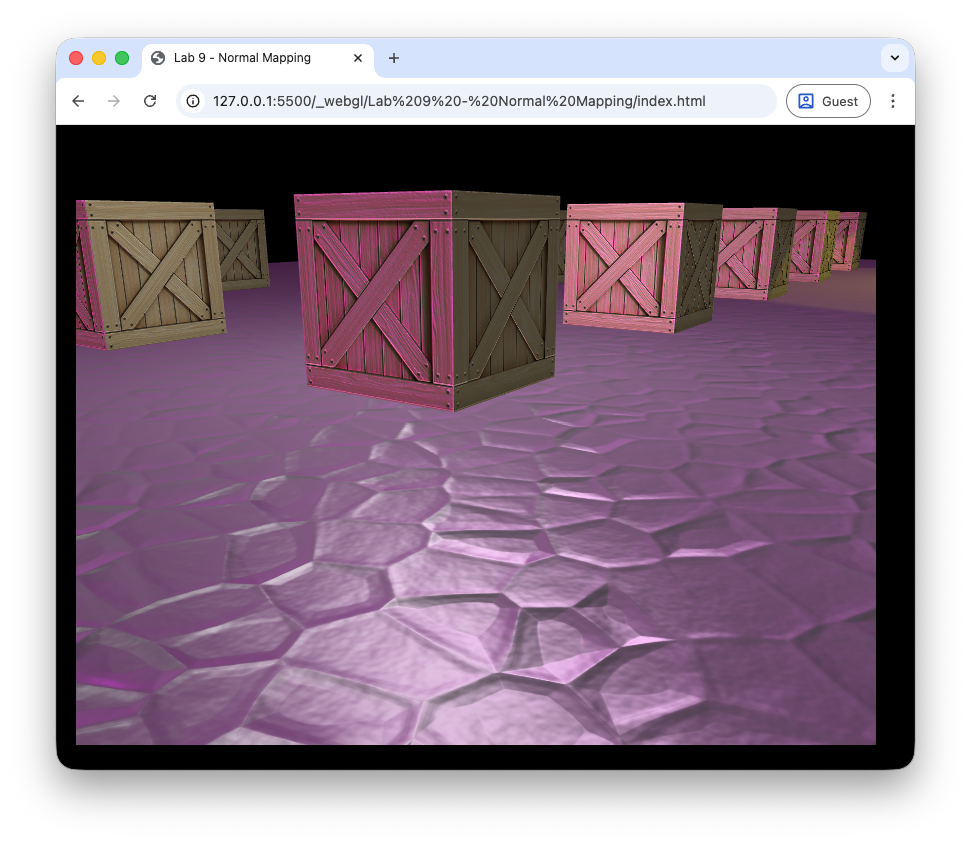Click the forward navigation arrow

[x=114, y=101]
